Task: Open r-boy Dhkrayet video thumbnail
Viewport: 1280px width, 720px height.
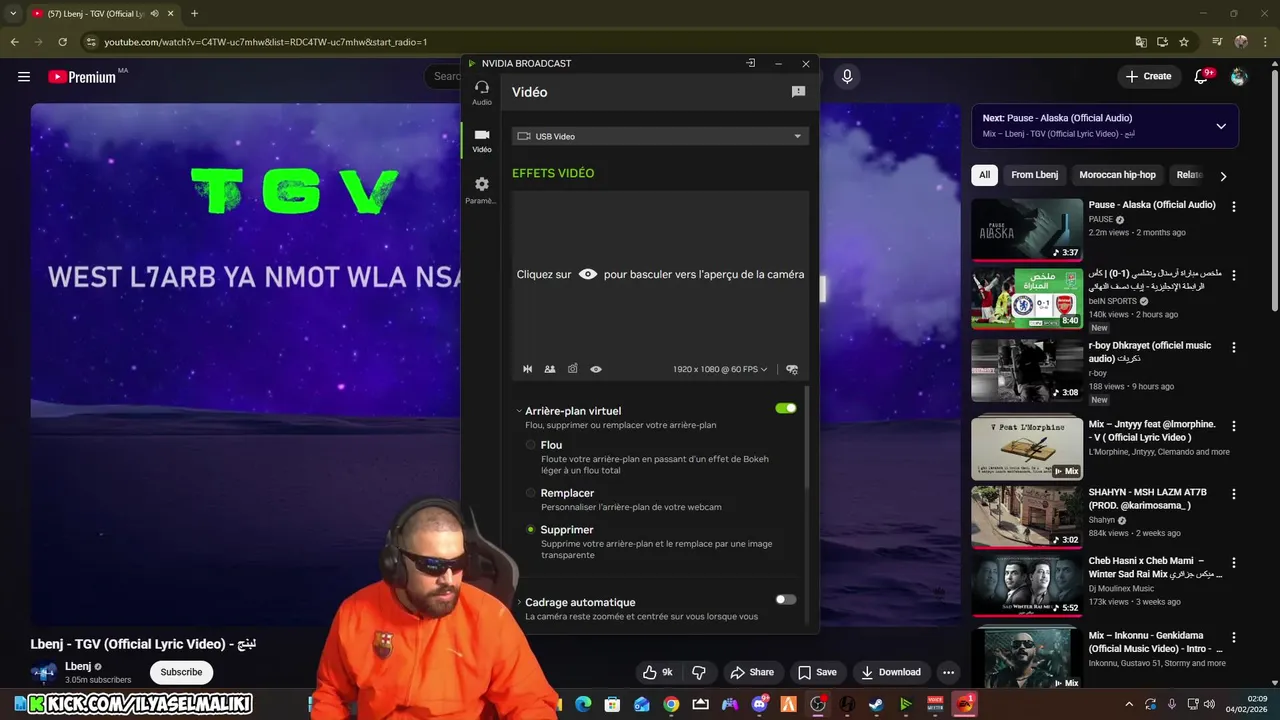Action: pyautogui.click(x=1027, y=371)
